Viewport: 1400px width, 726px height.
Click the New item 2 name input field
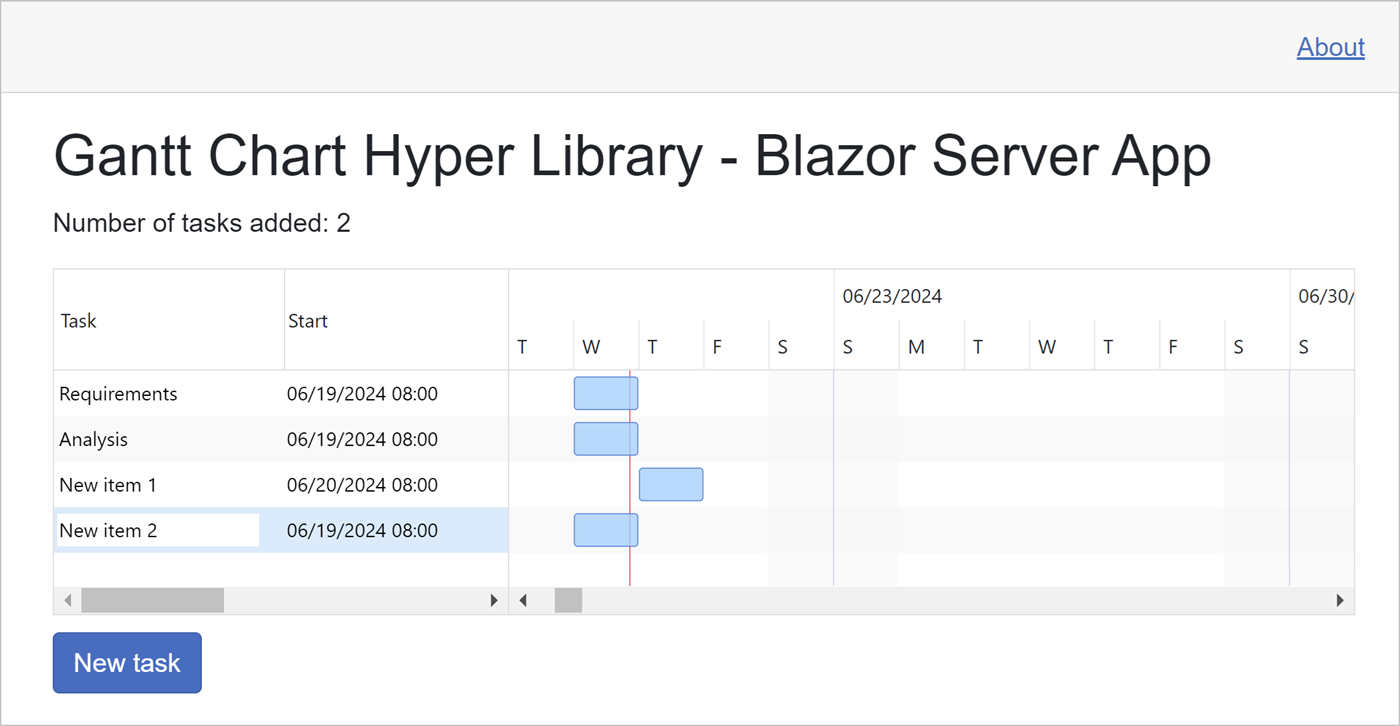(156, 530)
